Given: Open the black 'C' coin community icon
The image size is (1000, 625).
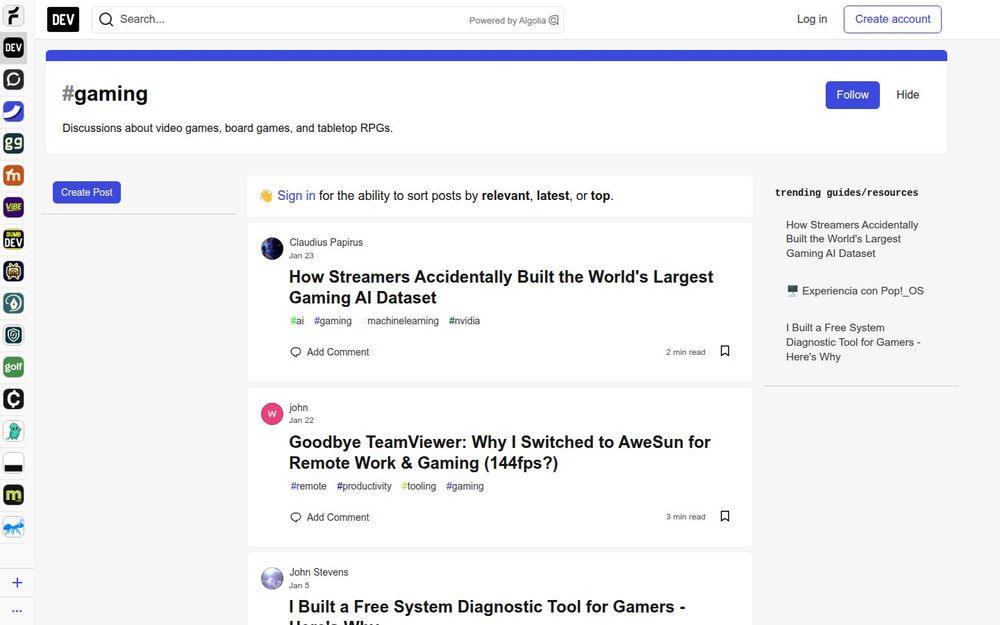Looking at the screenshot, I should pos(13,399).
